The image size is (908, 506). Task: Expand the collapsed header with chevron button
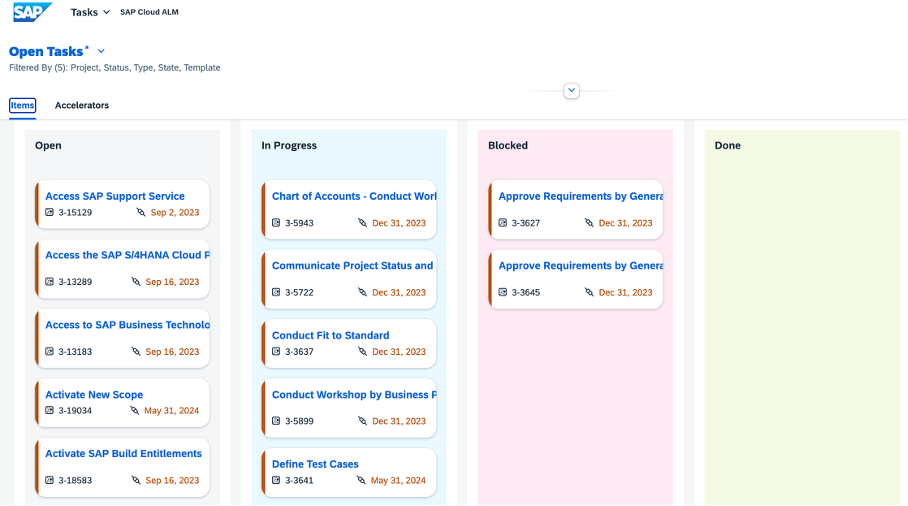click(572, 90)
